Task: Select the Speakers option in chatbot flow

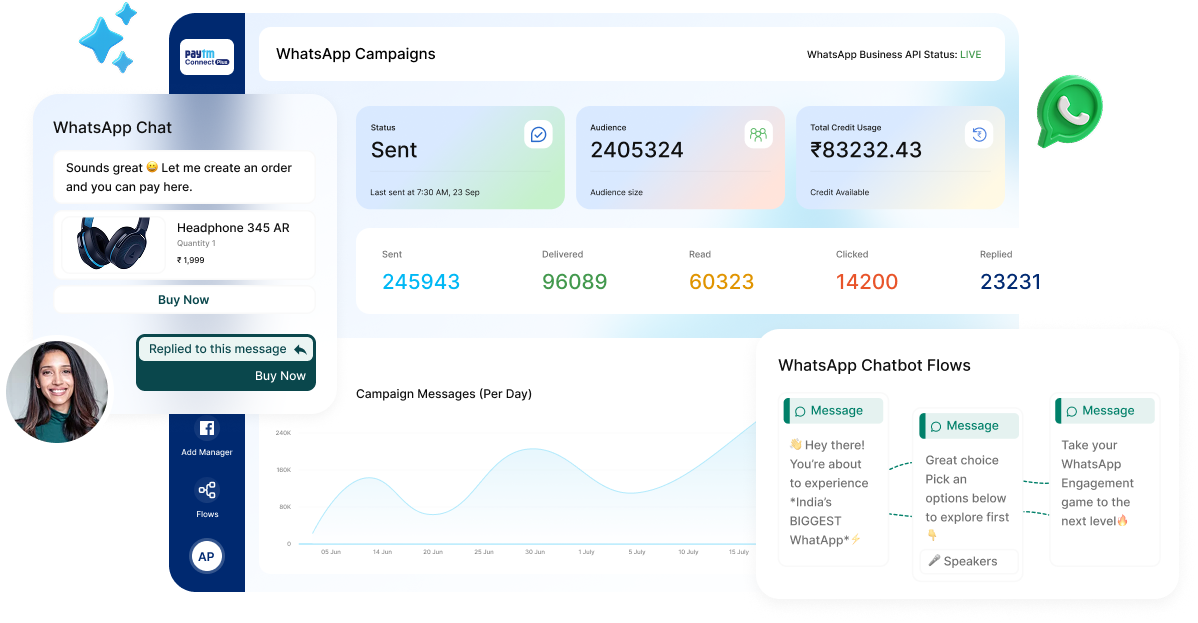Action: pyautogui.click(x=969, y=561)
